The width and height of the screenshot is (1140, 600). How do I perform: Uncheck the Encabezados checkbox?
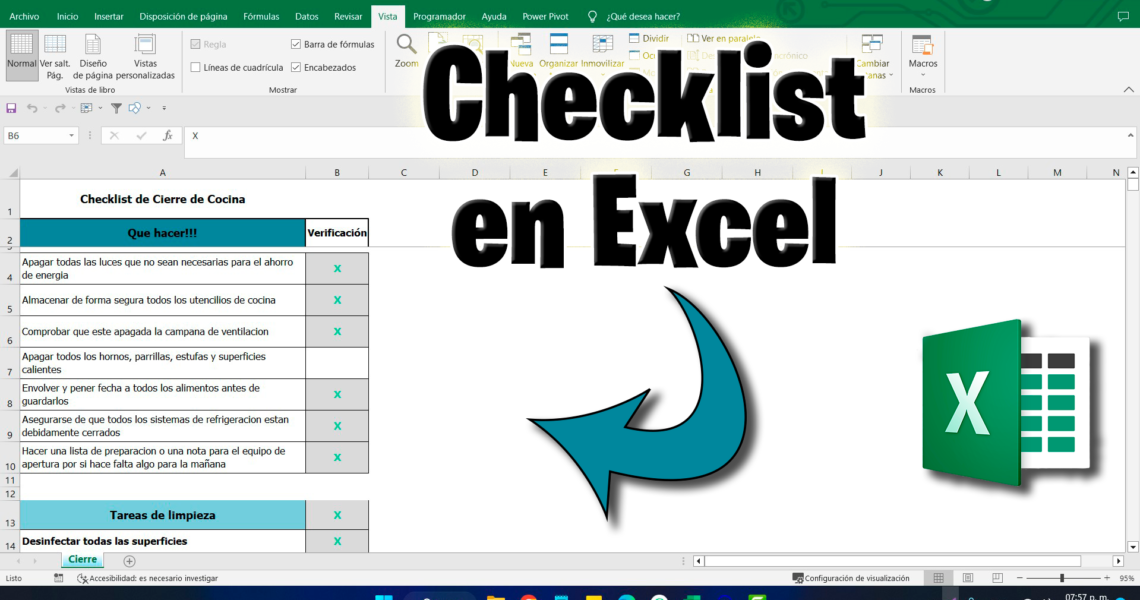[x=296, y=68]
